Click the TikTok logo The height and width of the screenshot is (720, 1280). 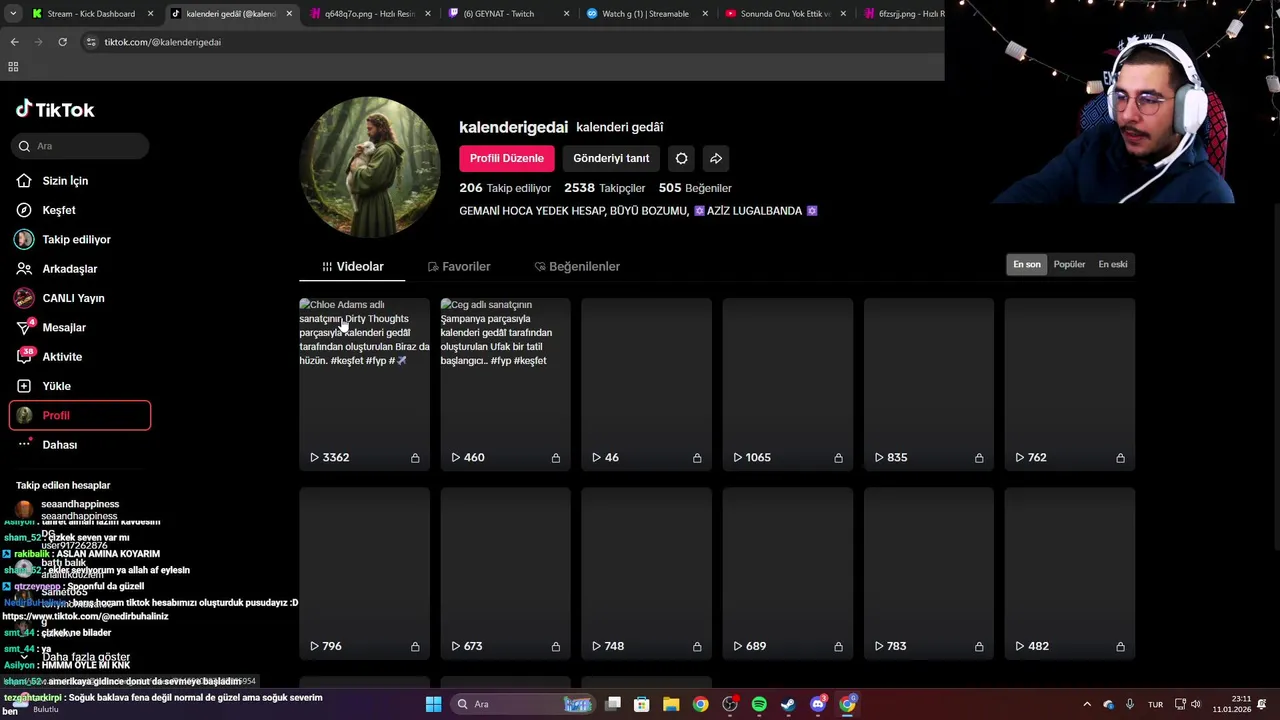[x=55, y=110]
